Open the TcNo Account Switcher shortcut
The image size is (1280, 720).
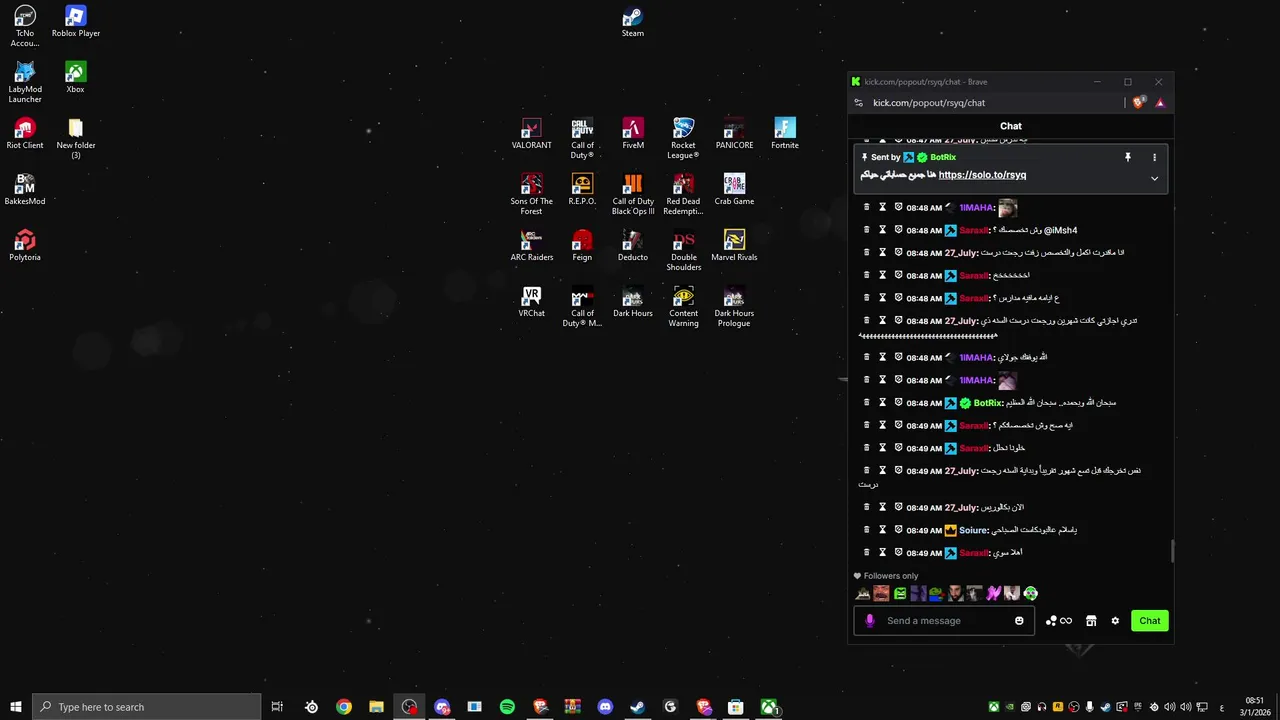point(25,26)
